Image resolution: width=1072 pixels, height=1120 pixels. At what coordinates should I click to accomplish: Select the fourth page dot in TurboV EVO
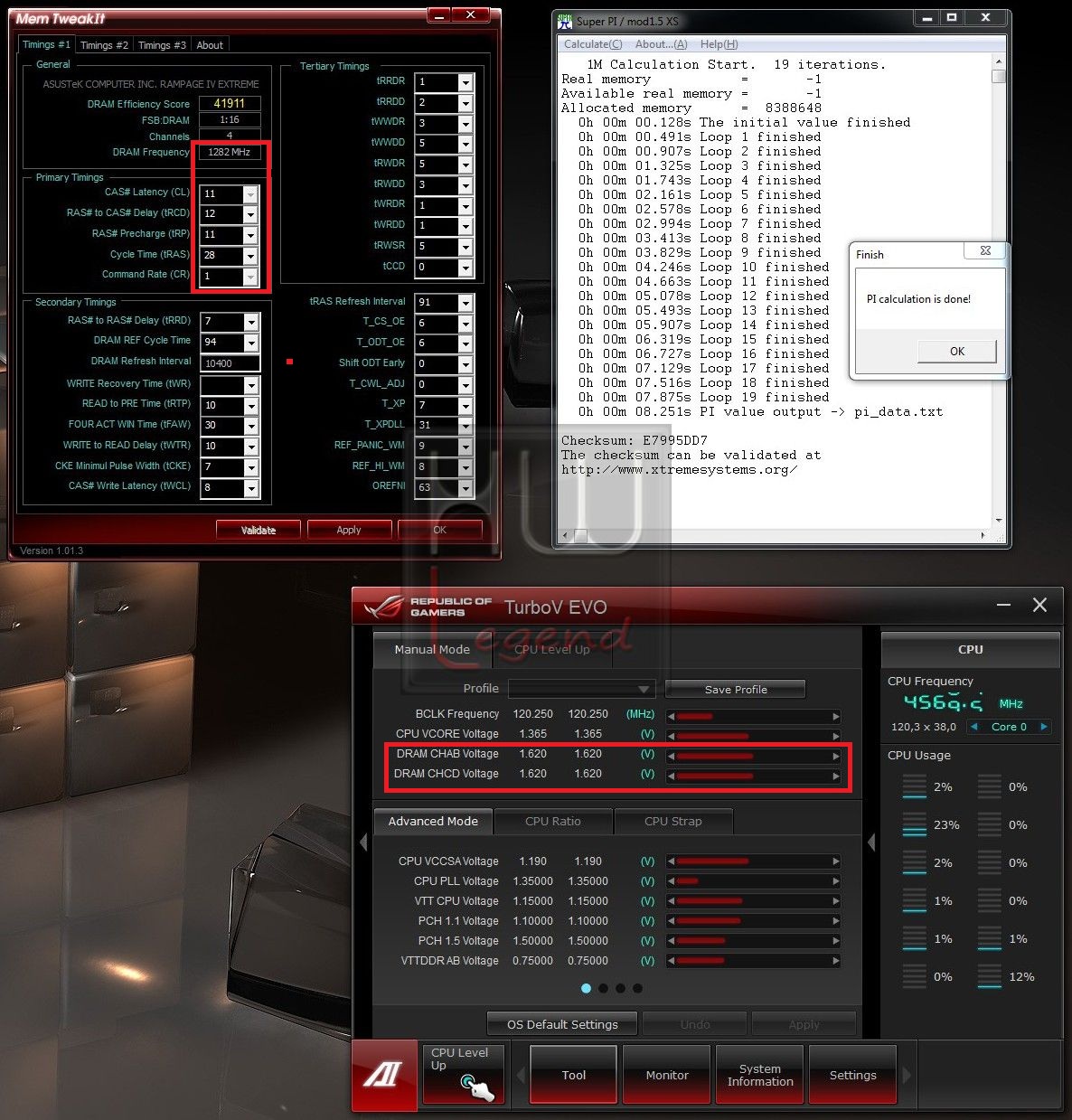click(x=638, y=988)
